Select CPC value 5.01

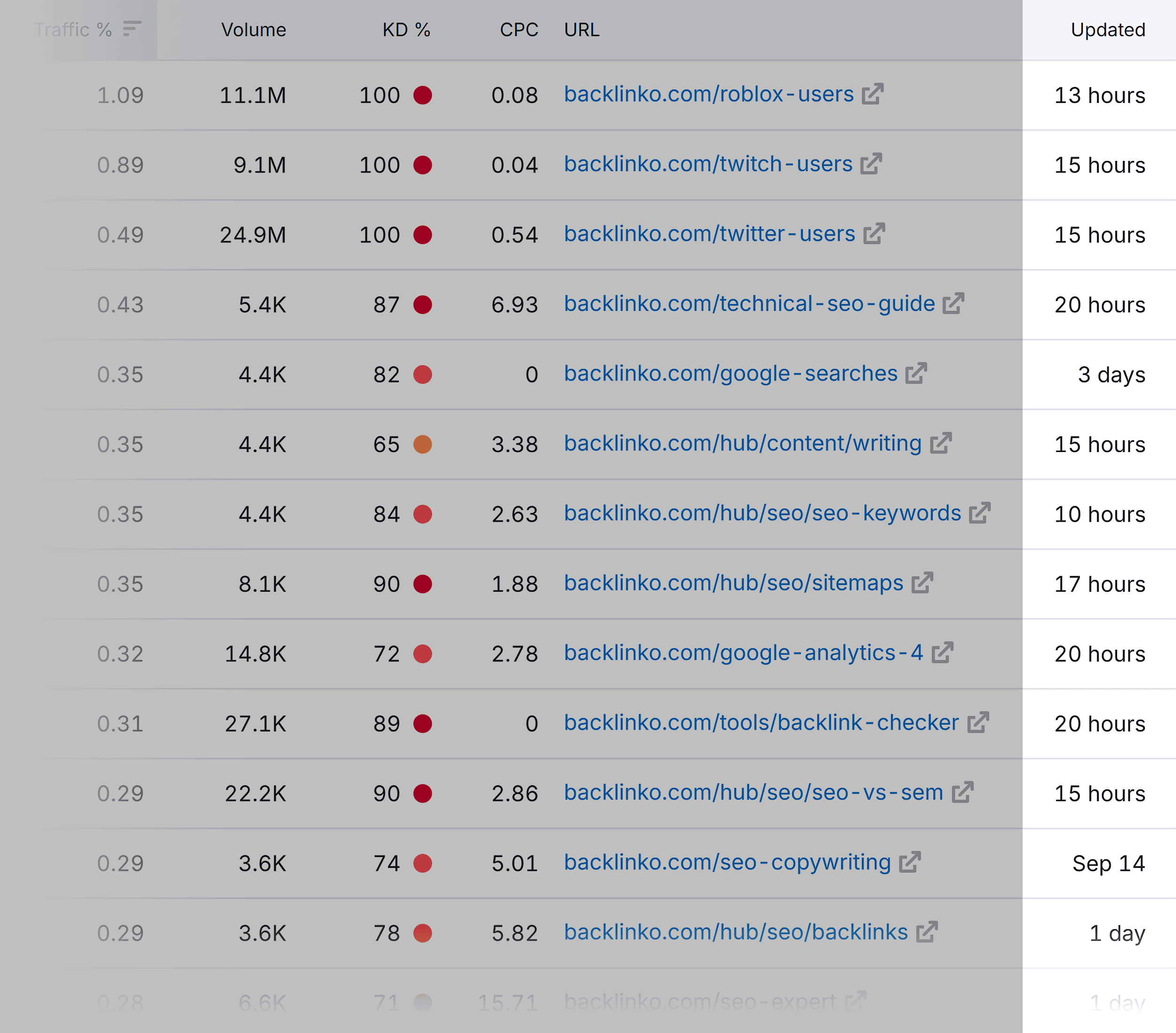514,863
